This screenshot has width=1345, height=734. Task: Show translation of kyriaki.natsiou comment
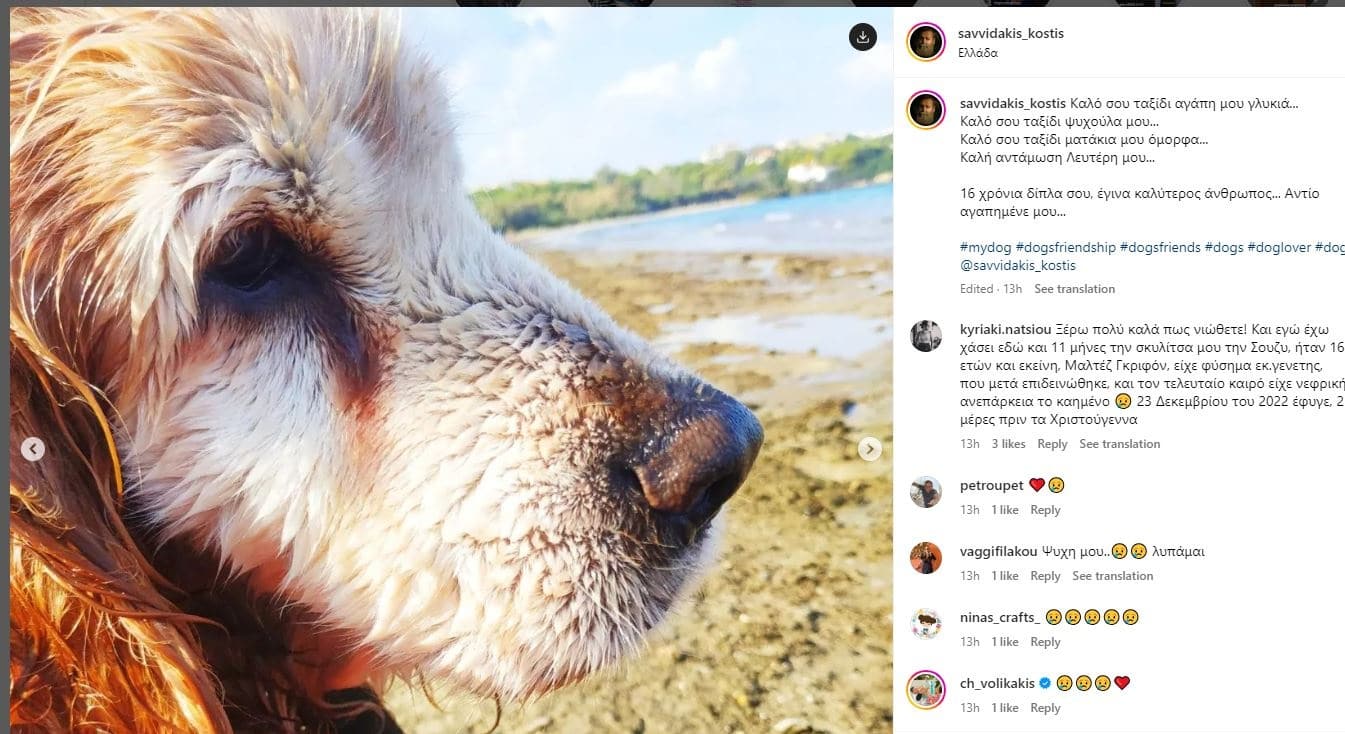coord(1119,444)
